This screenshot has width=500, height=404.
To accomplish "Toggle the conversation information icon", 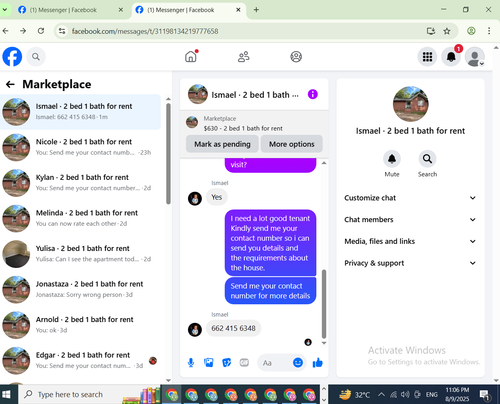I will (312, 94).
